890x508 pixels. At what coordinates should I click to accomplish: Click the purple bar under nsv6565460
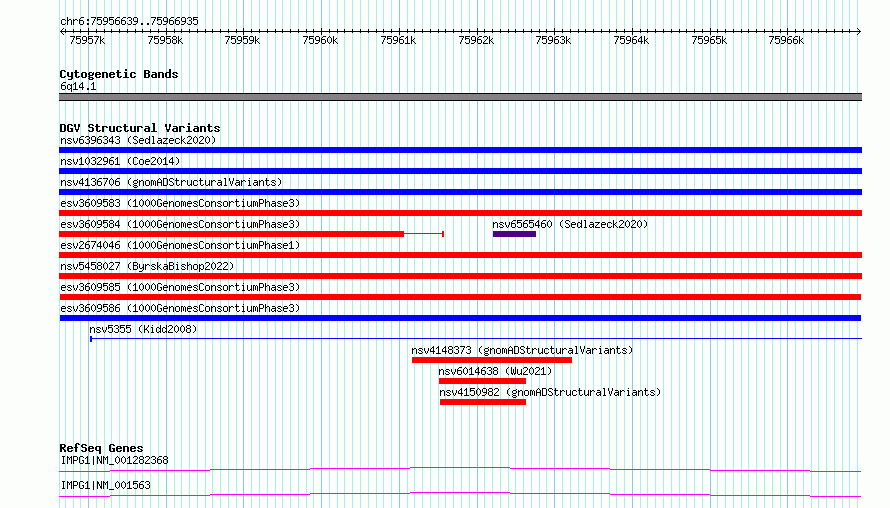(x=514, y=234)
